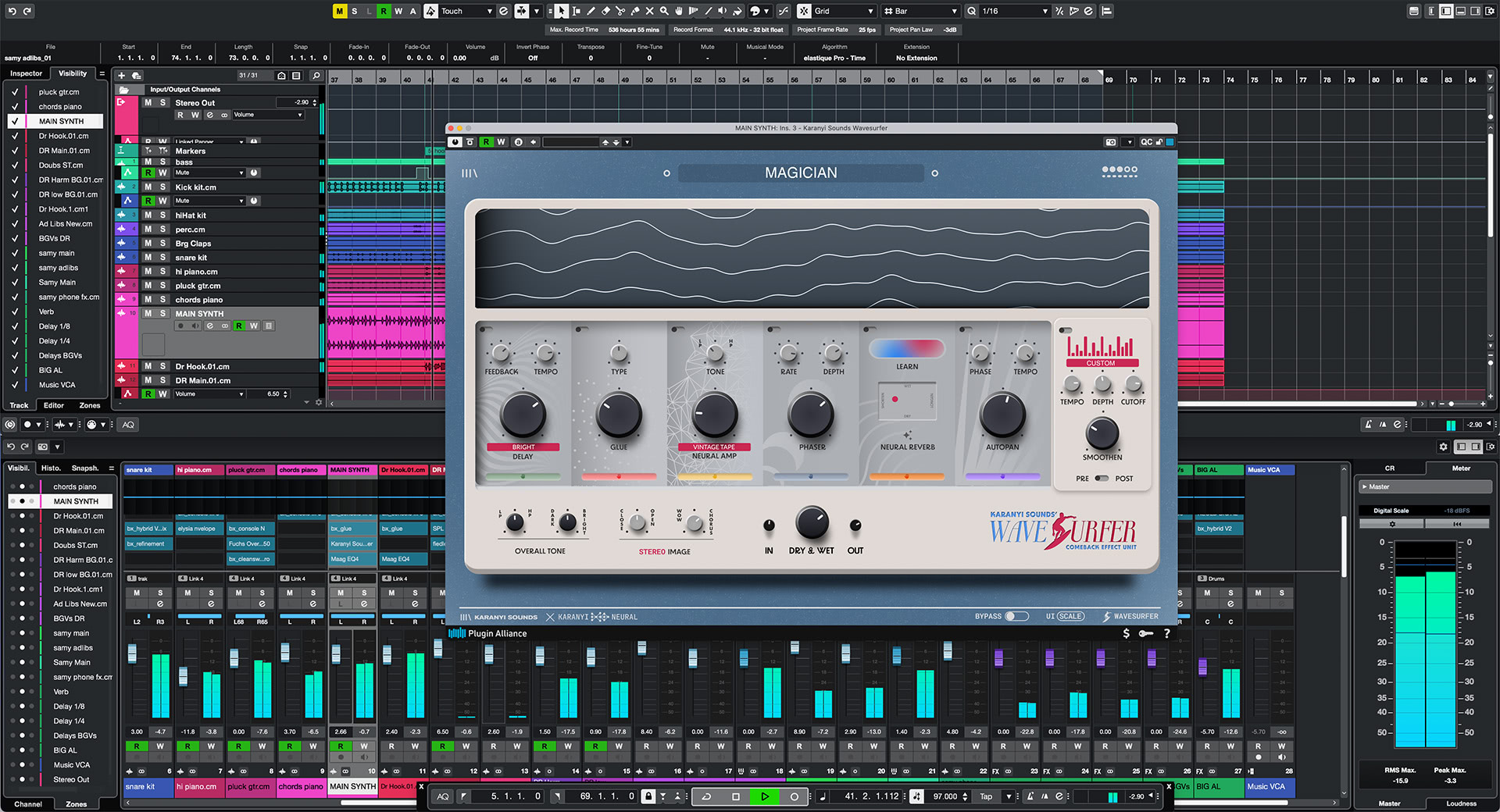The image size is (1500, 812).
Task: Toggle the Cycle loop button in transport
Action: click(x=706, y=796)
